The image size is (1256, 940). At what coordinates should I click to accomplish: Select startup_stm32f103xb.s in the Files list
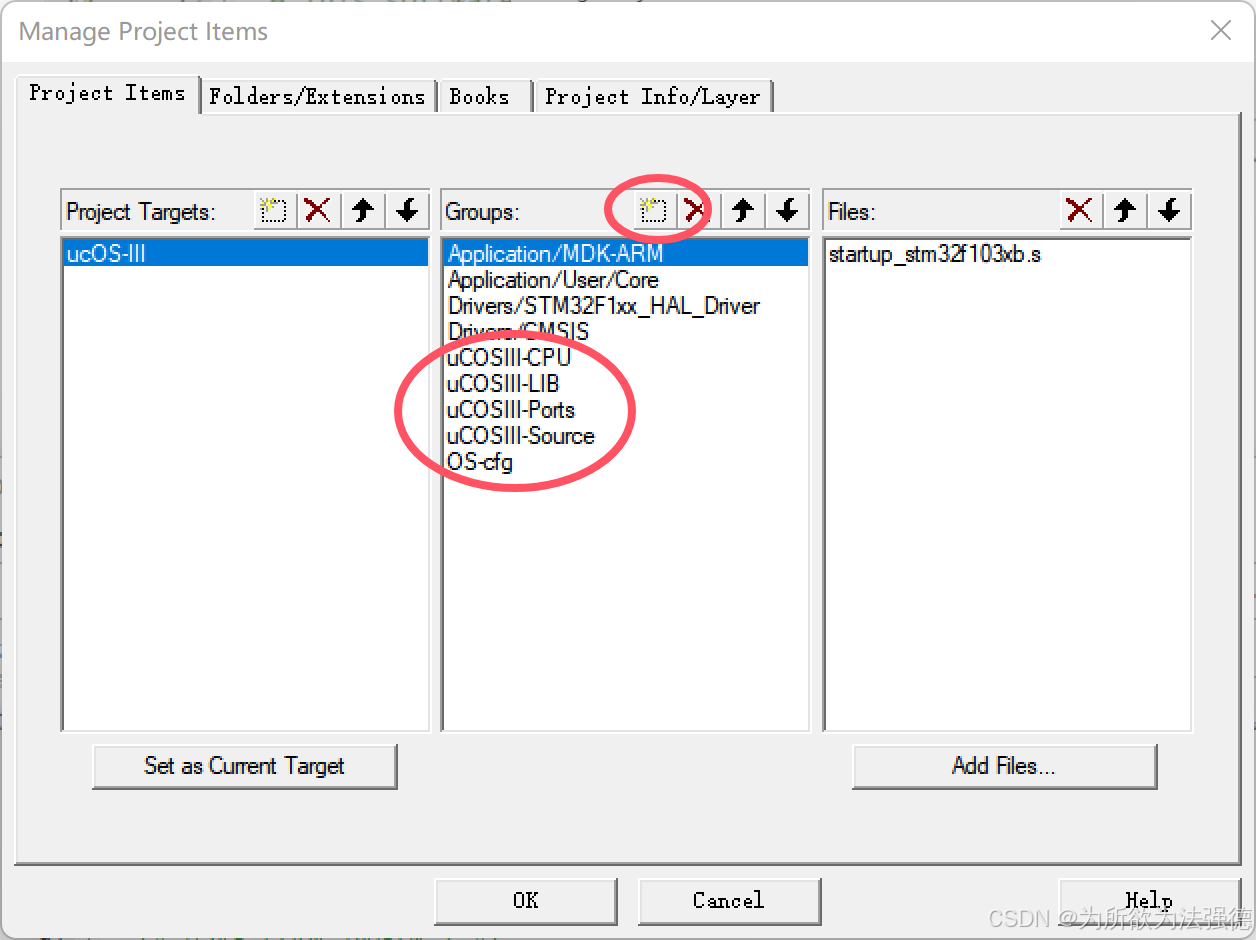click(x=935, y=254)
